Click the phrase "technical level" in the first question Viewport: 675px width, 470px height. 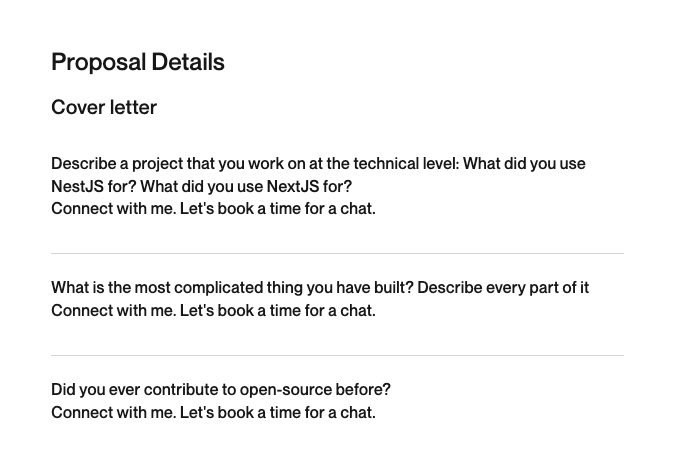pos(406,164)
